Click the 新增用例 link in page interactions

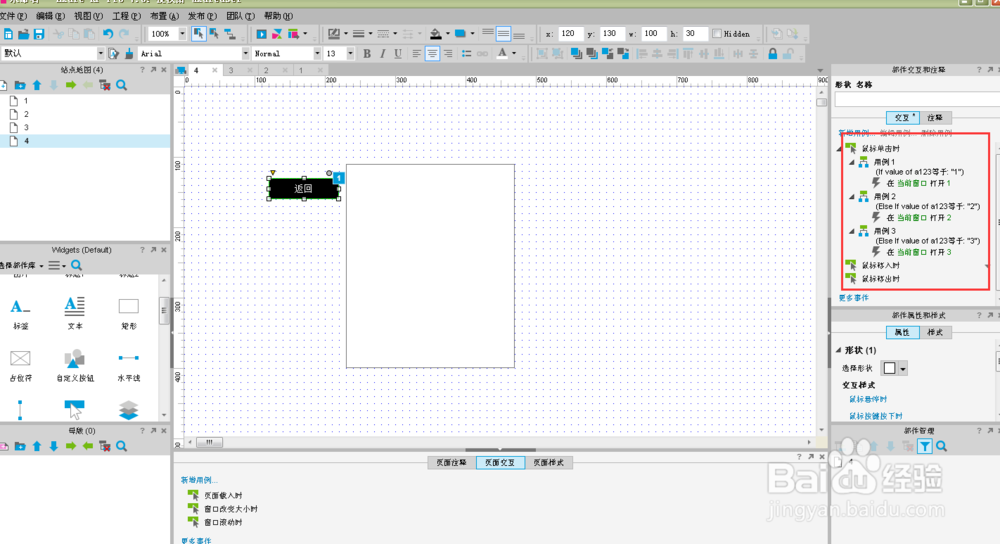[x=198, y=480]
